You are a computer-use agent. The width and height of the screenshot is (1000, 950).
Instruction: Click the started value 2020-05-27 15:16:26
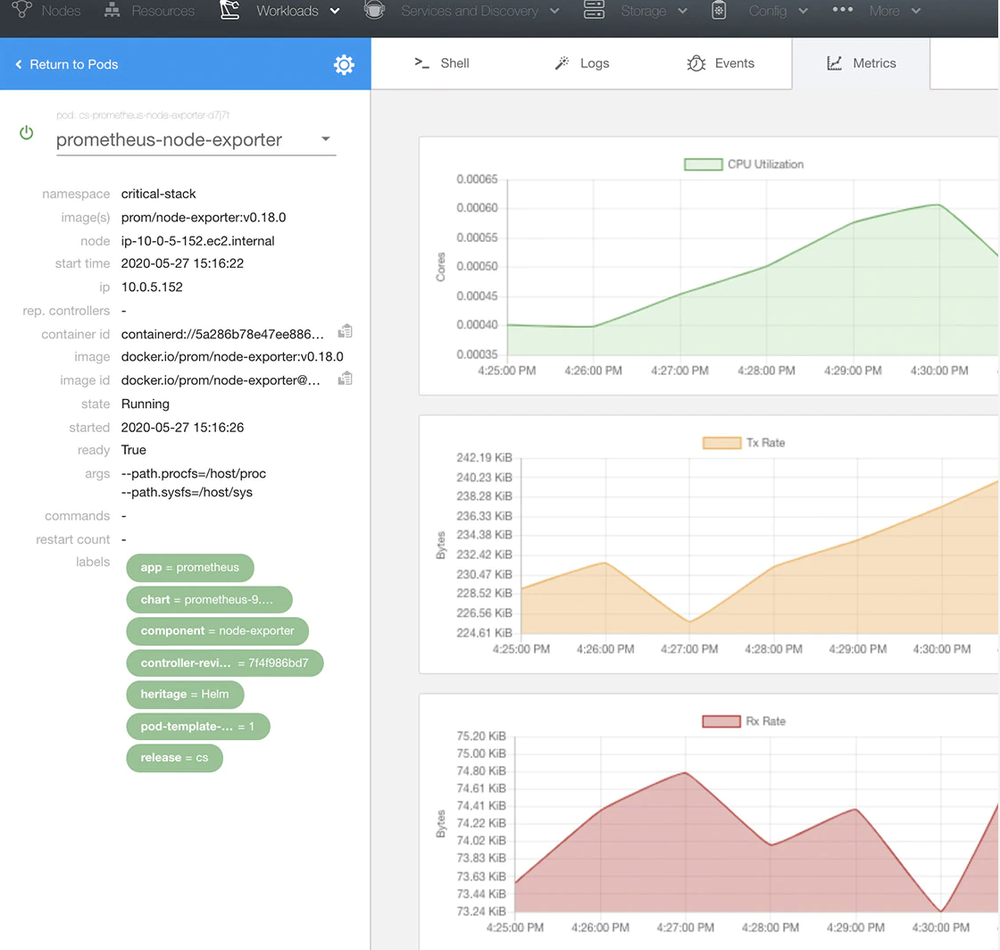point(182,427)
